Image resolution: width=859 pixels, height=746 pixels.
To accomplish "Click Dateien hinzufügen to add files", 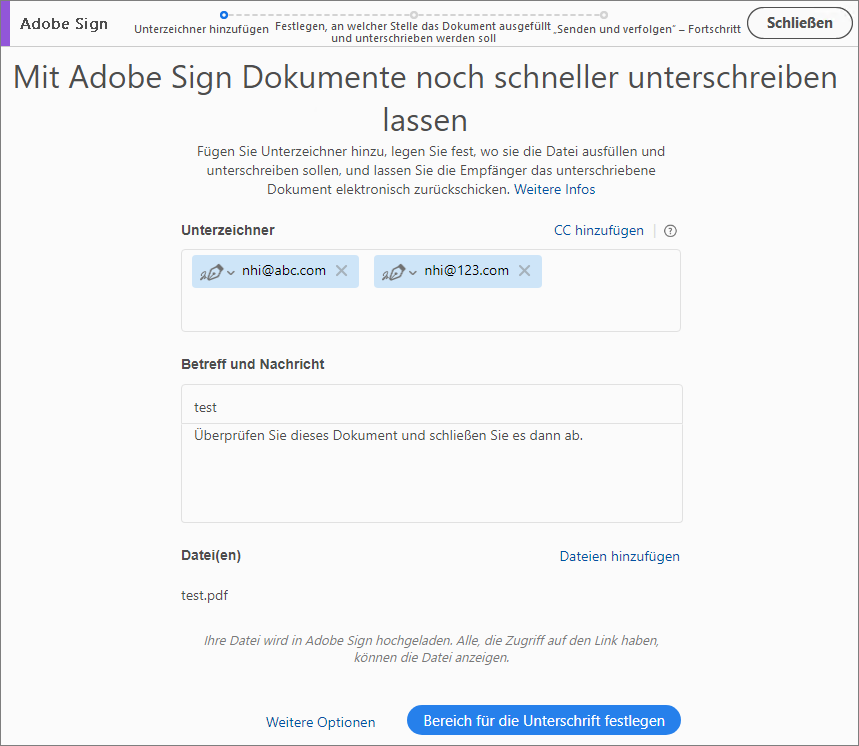I will 619,556.
